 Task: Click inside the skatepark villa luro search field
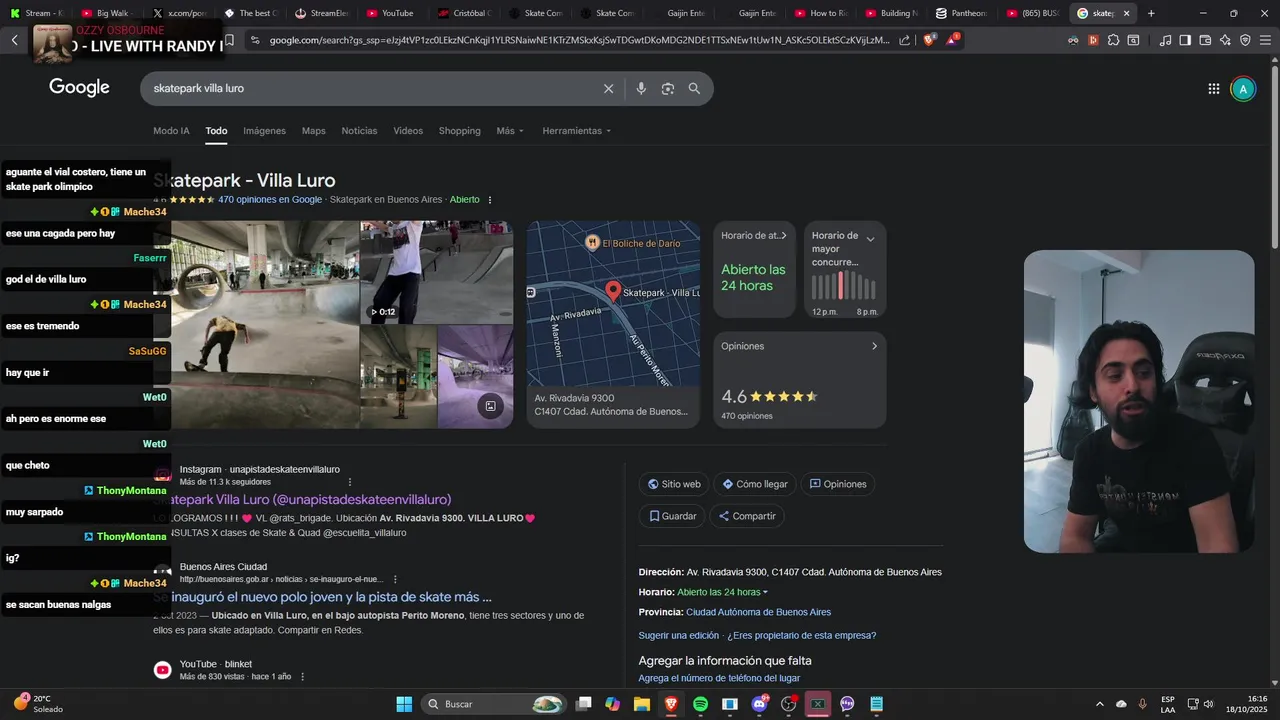pyautogui.click(x=370, y=89)
